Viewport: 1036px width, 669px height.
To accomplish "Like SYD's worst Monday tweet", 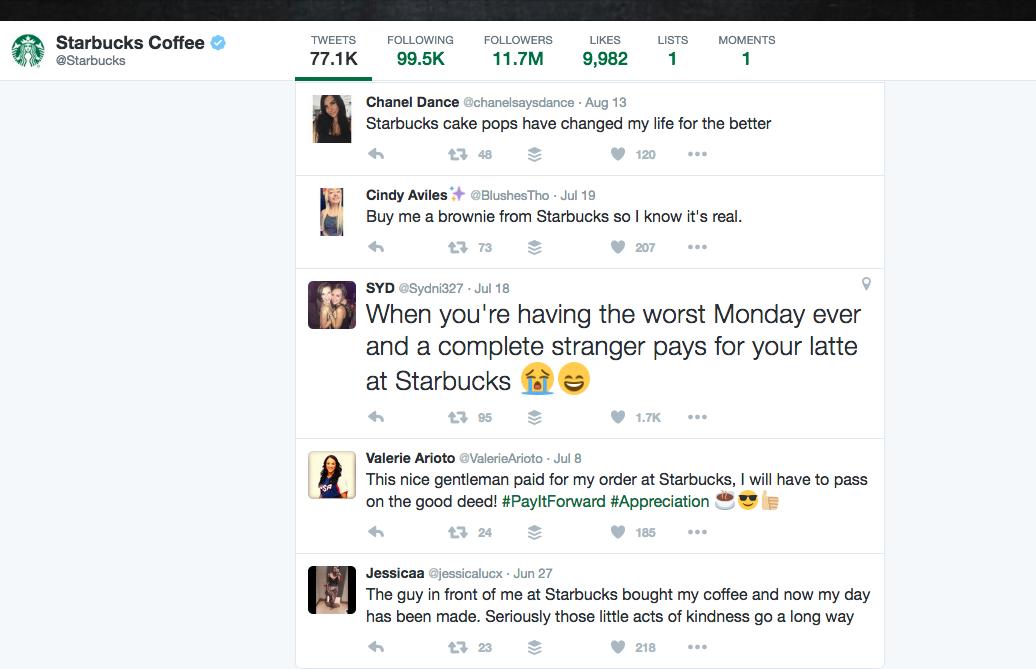I will coord(618,417).
